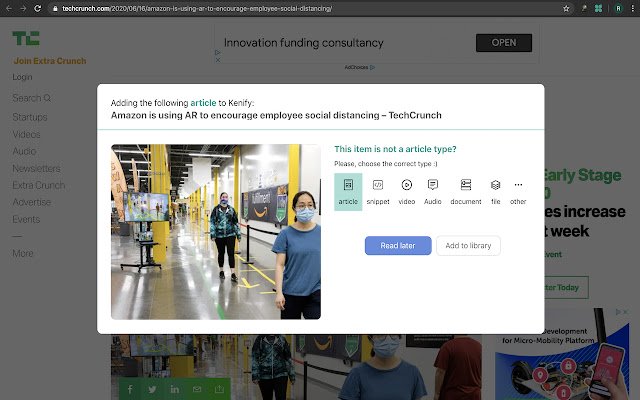
Task: Open Search in the TechCrunch sidebar
Action: click(x=31, y=98)
